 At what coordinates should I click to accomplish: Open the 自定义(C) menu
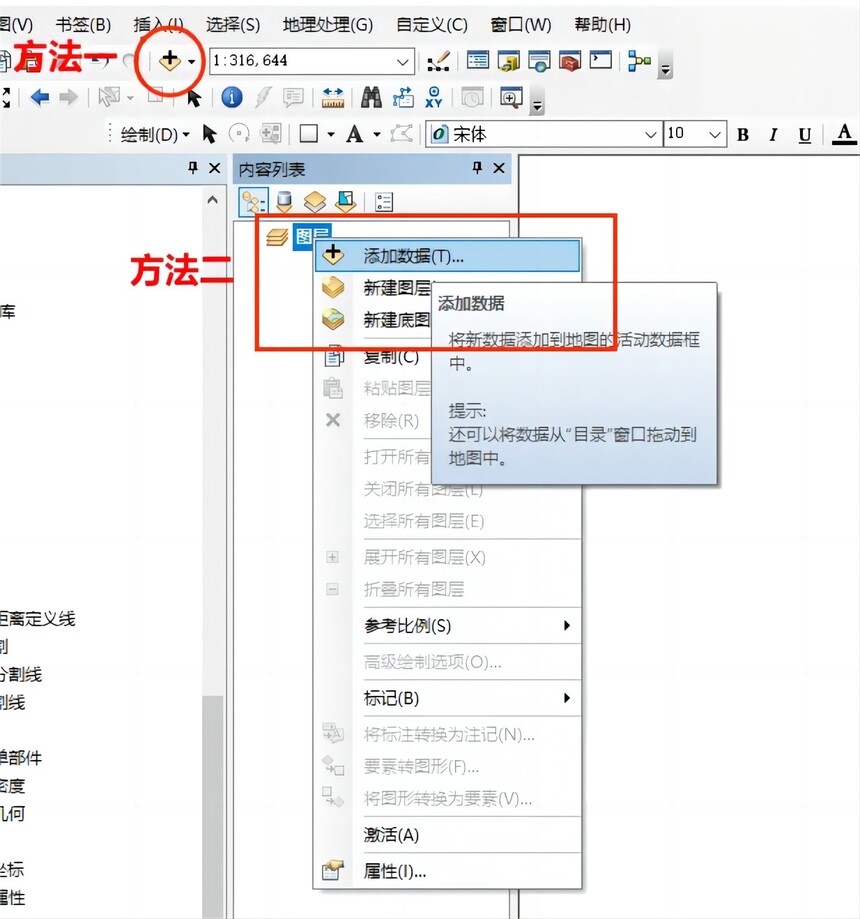coord(432,25)
